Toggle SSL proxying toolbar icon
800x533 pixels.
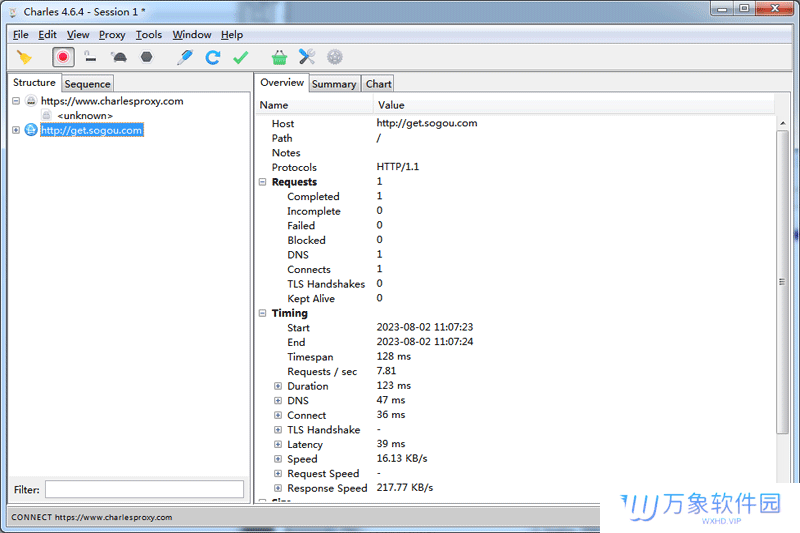(90, 57)
